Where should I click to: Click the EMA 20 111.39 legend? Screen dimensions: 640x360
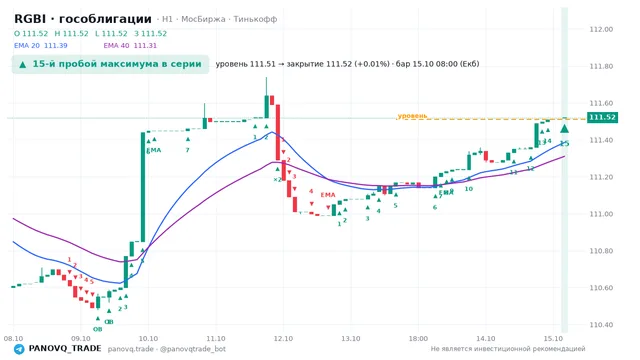pyautogui.click(x=41, y=45)
